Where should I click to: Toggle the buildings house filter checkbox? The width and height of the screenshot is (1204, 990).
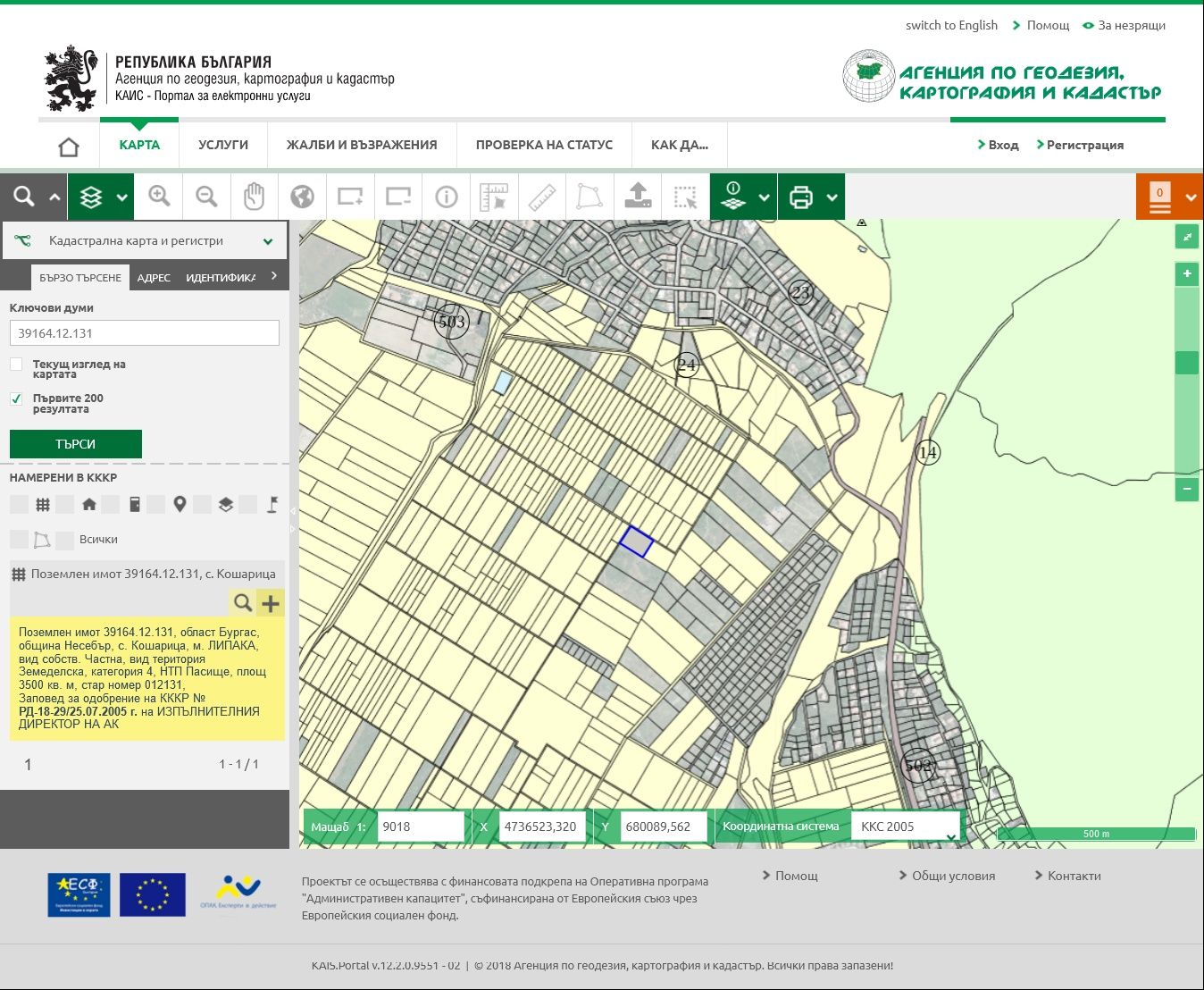pos(64,505)
